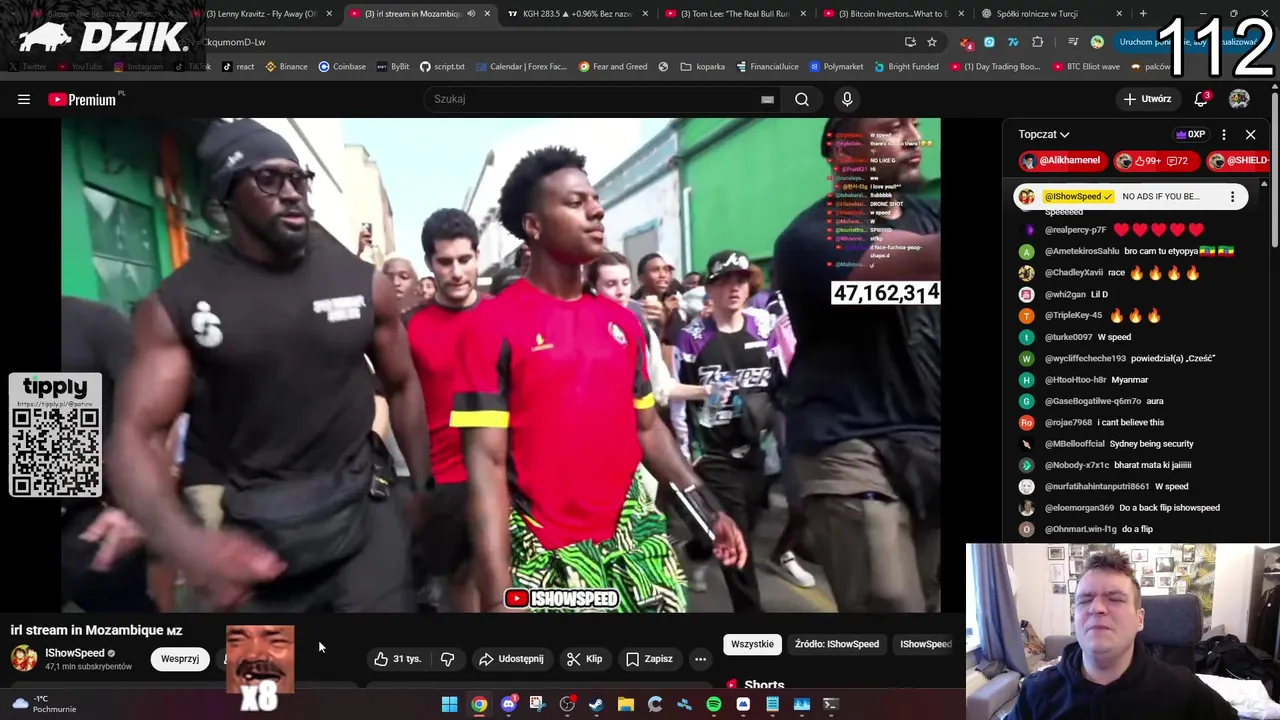
Task: Open the Binance bookmark
Action: (286, 67)
